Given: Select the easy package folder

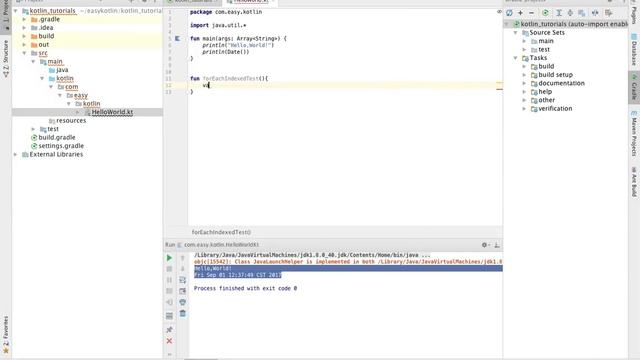Looking at the screenshot, I should [81, 95].
